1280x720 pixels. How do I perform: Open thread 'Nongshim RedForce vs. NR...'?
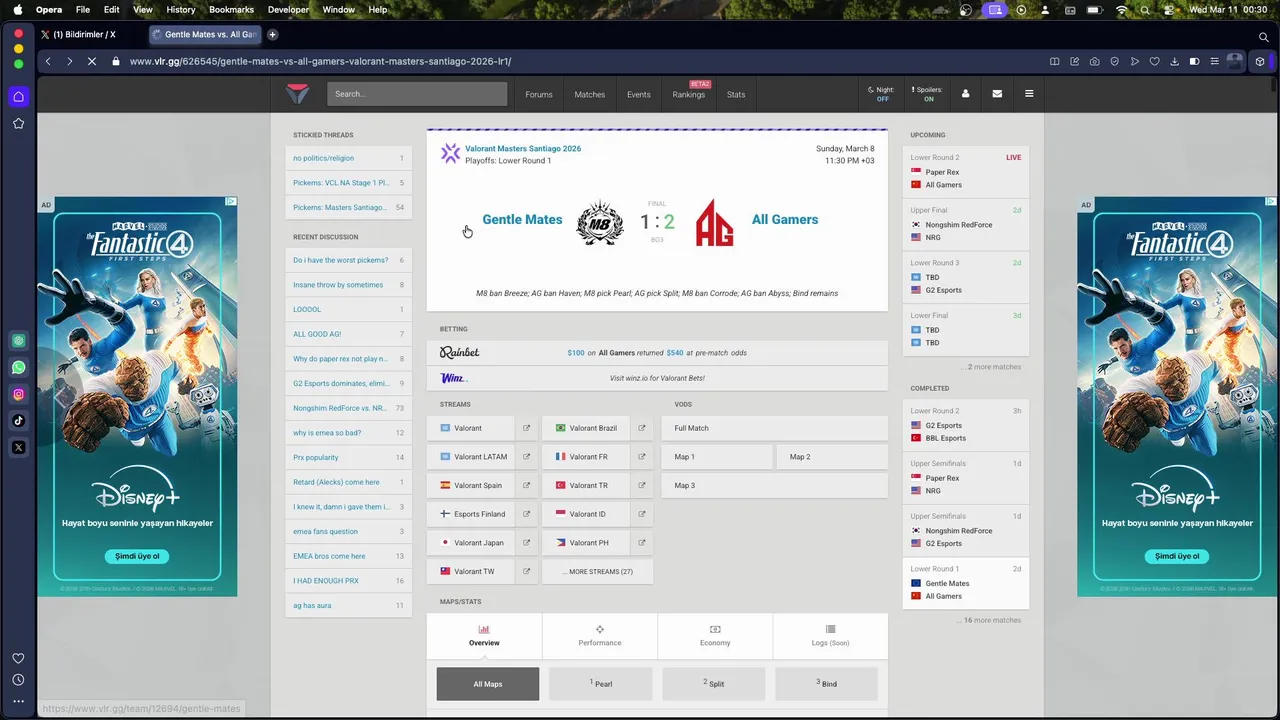(348, 408)
